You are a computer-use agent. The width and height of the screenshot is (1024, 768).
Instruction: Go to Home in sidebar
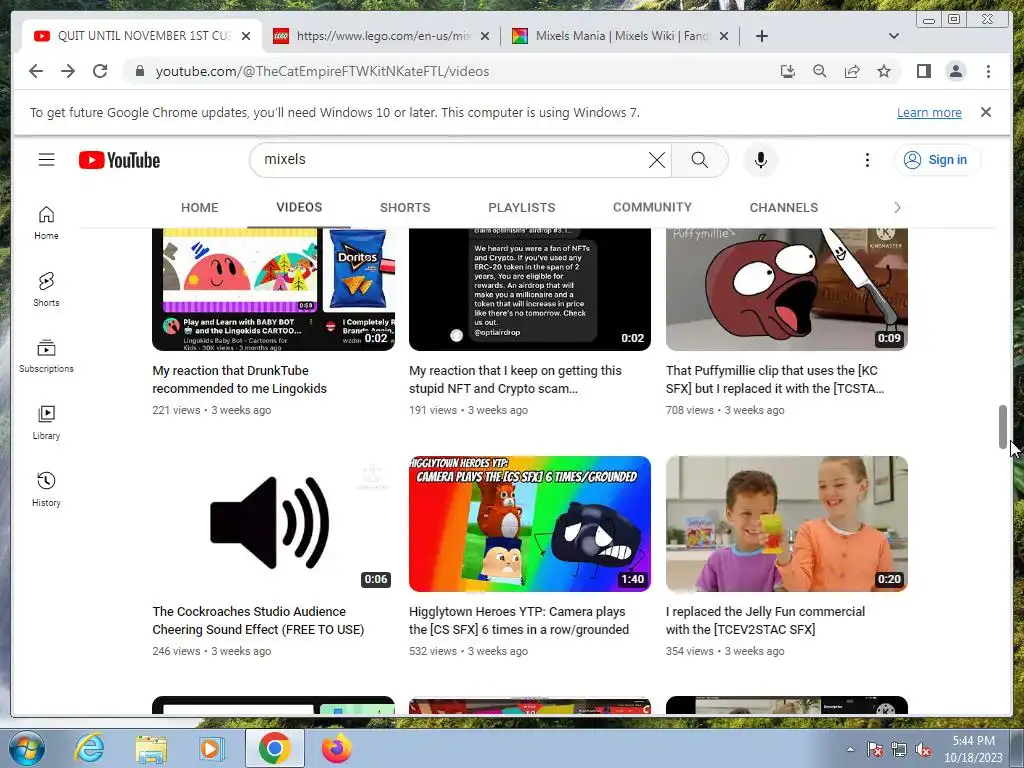coord(46,223)
